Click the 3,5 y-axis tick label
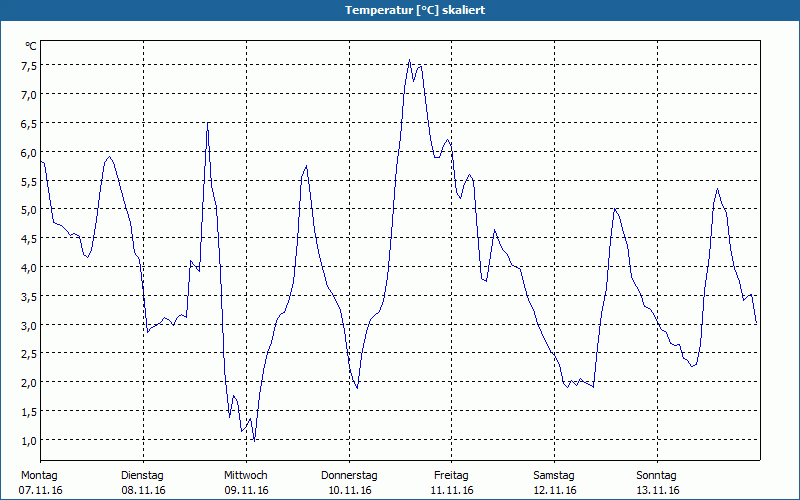The width and height of the screenshot is (800, 500). pos(29,296)
